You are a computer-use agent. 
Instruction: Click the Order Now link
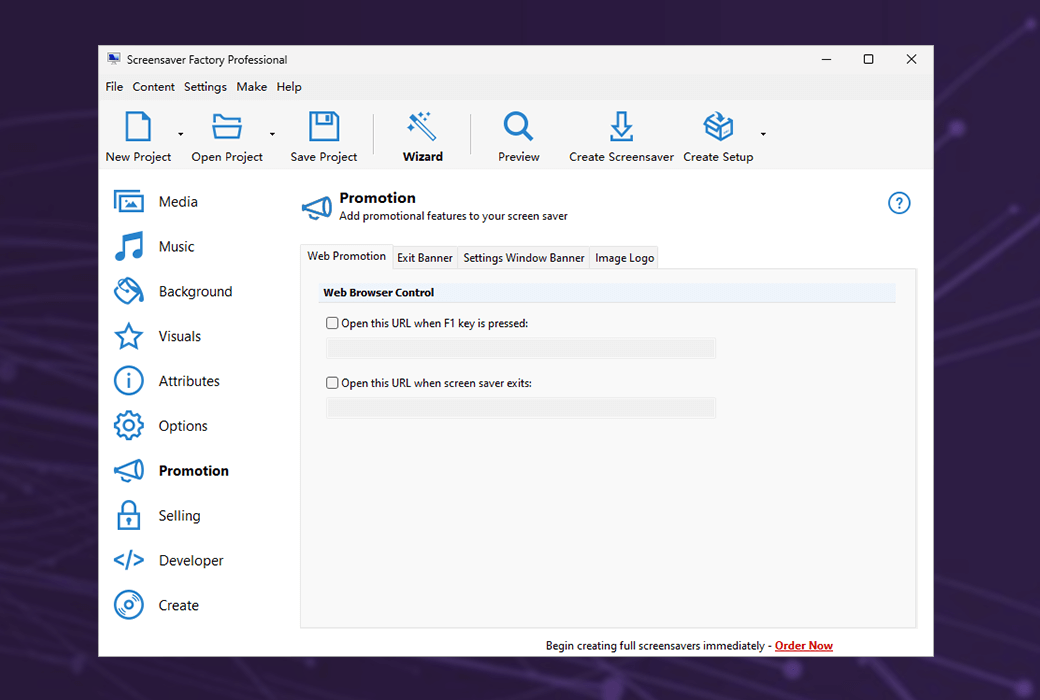coord(803,646)
